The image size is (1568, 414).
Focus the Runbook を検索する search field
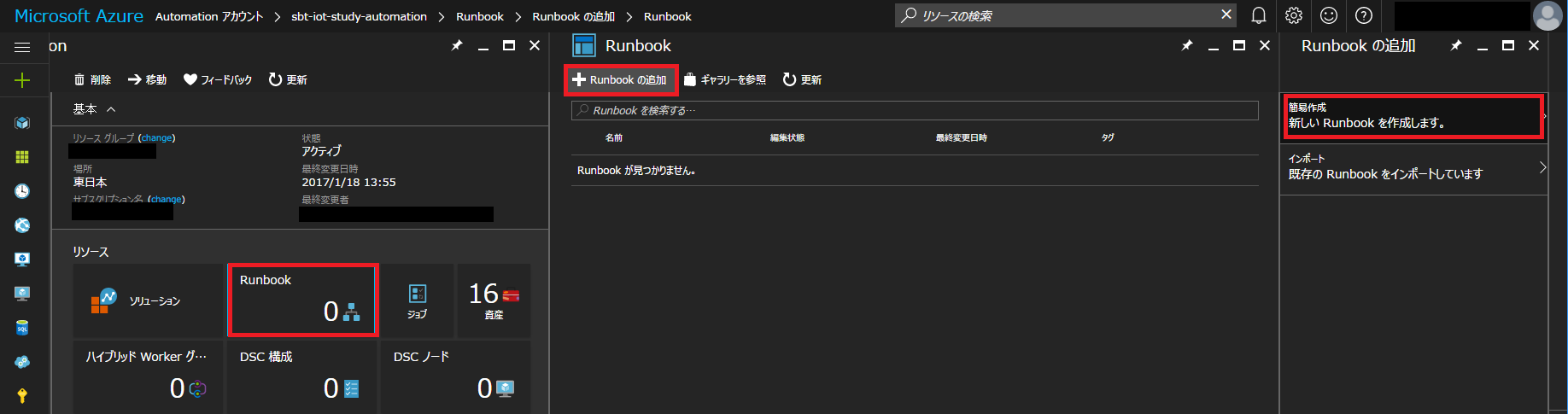click(x=915, y=110)
